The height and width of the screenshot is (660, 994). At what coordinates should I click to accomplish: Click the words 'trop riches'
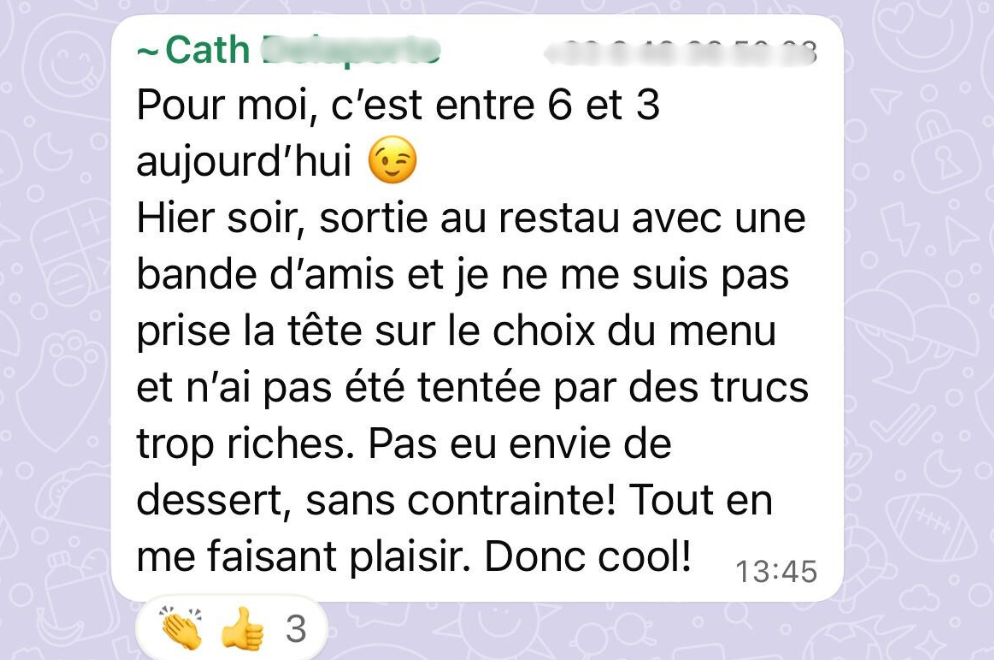point(242,445)
